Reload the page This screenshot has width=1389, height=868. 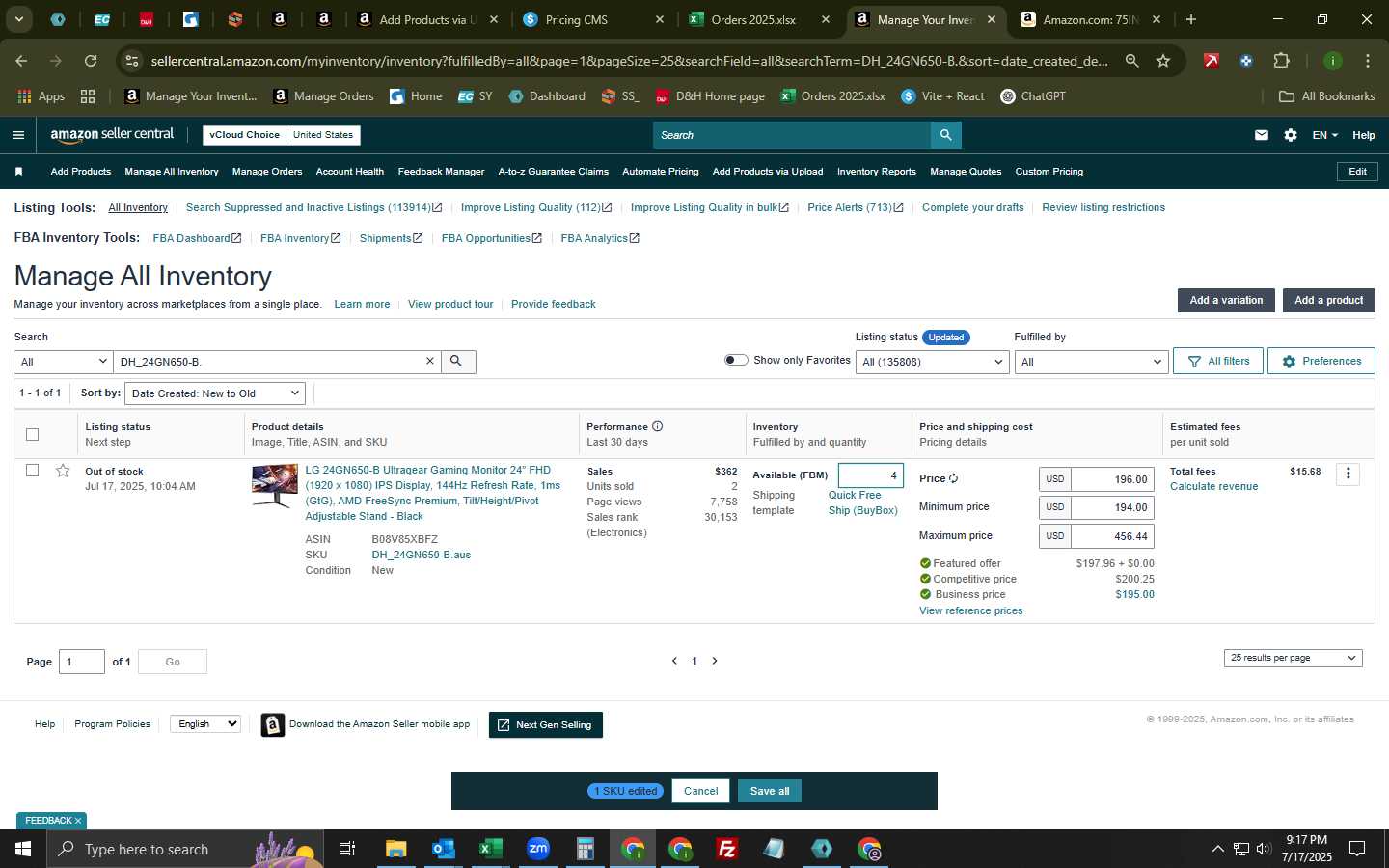tap(91, 61)
